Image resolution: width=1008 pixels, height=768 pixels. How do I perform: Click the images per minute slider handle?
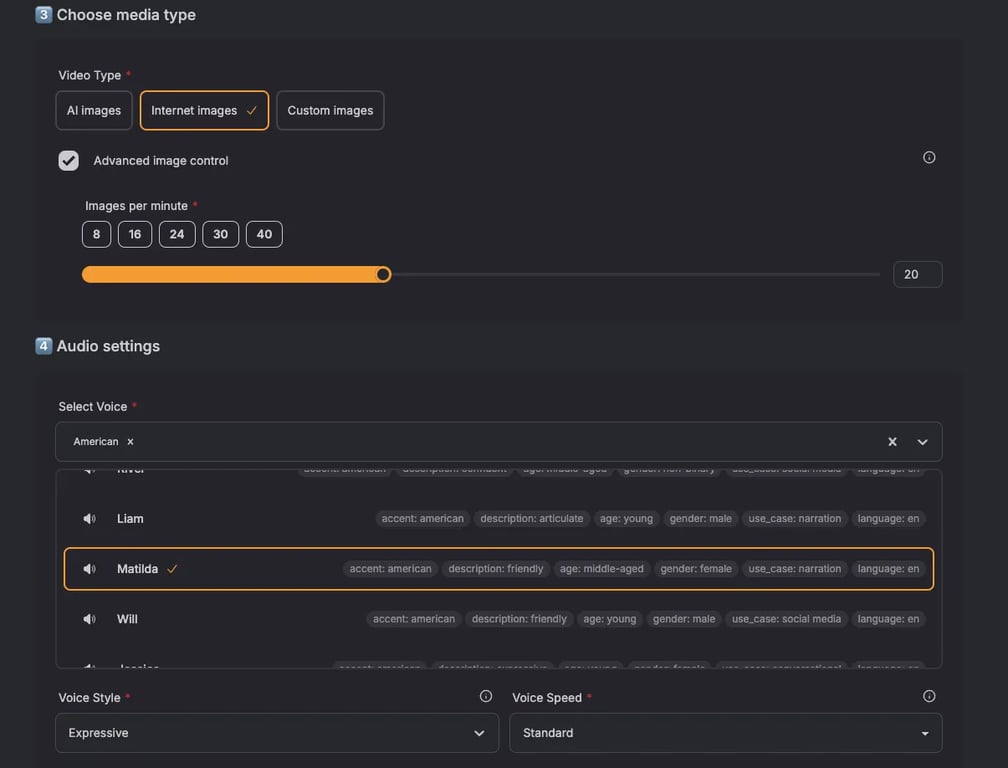click(383, 274)
